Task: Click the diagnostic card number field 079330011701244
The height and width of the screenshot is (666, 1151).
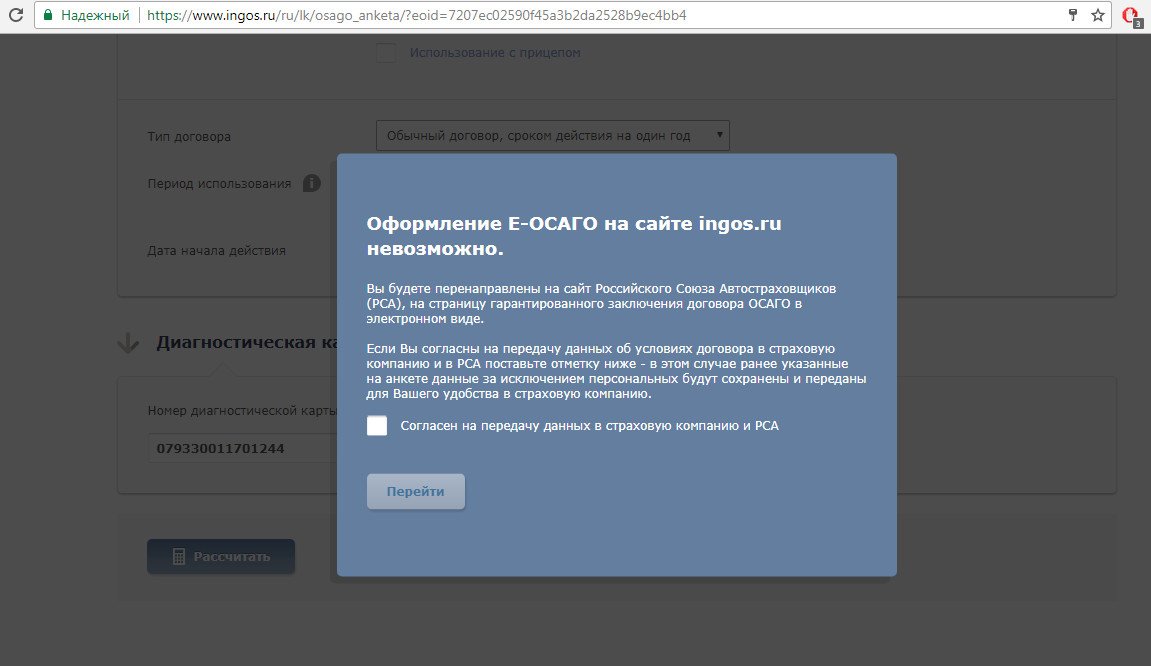Action: 242,448
